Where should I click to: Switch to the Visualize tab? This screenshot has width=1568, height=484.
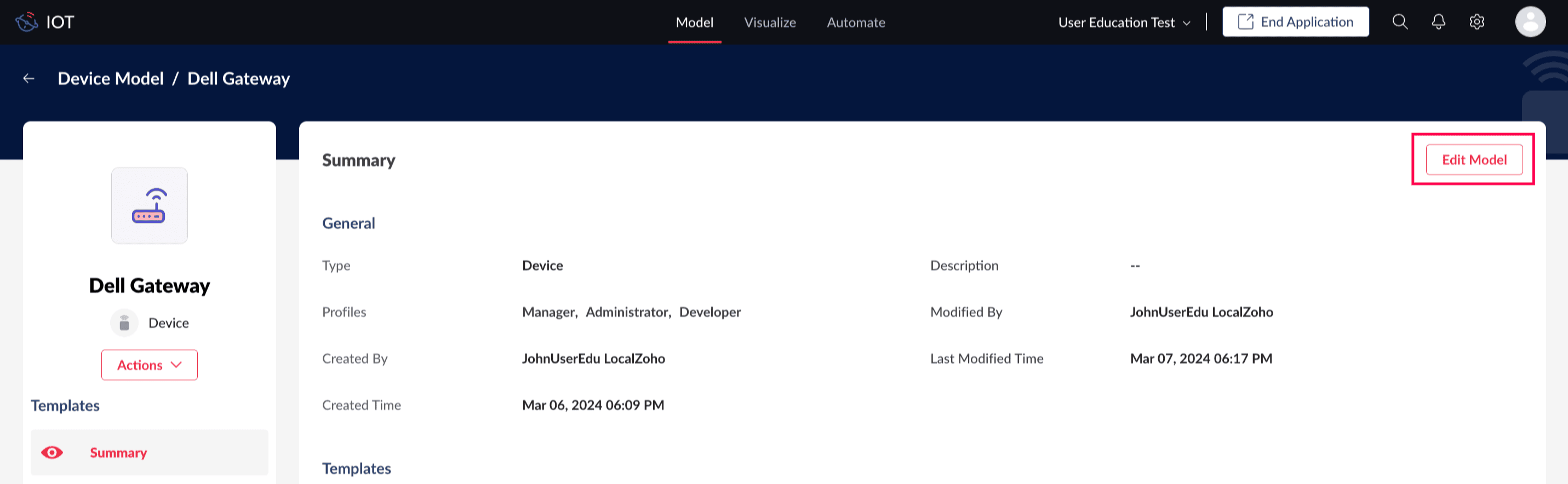(x=770, y=22)
